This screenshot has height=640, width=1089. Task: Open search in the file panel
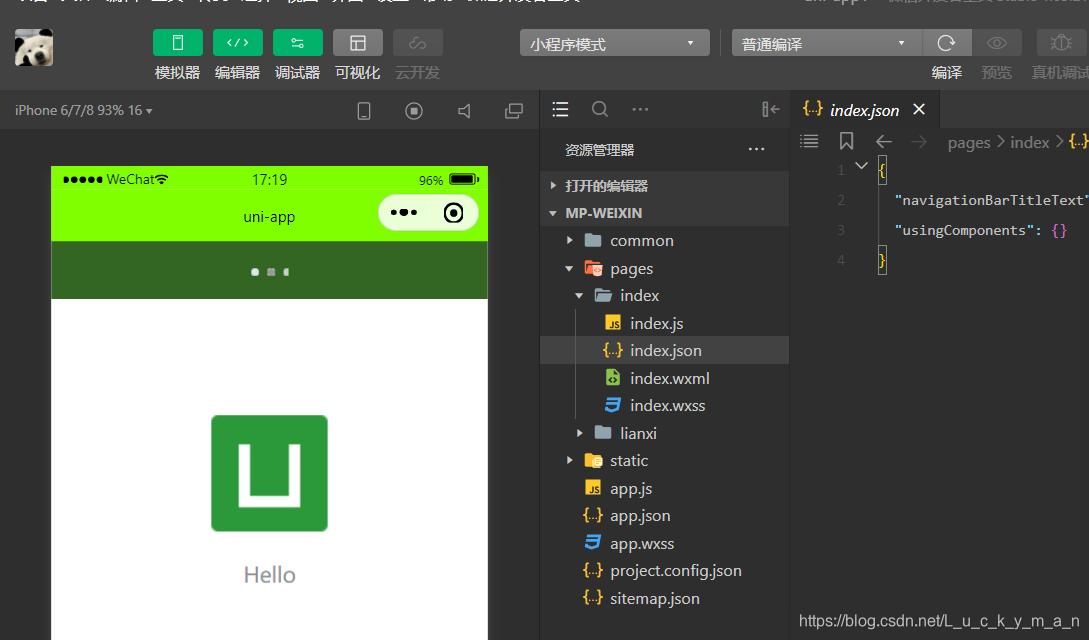pyautogui.click(x=600, y=109)
